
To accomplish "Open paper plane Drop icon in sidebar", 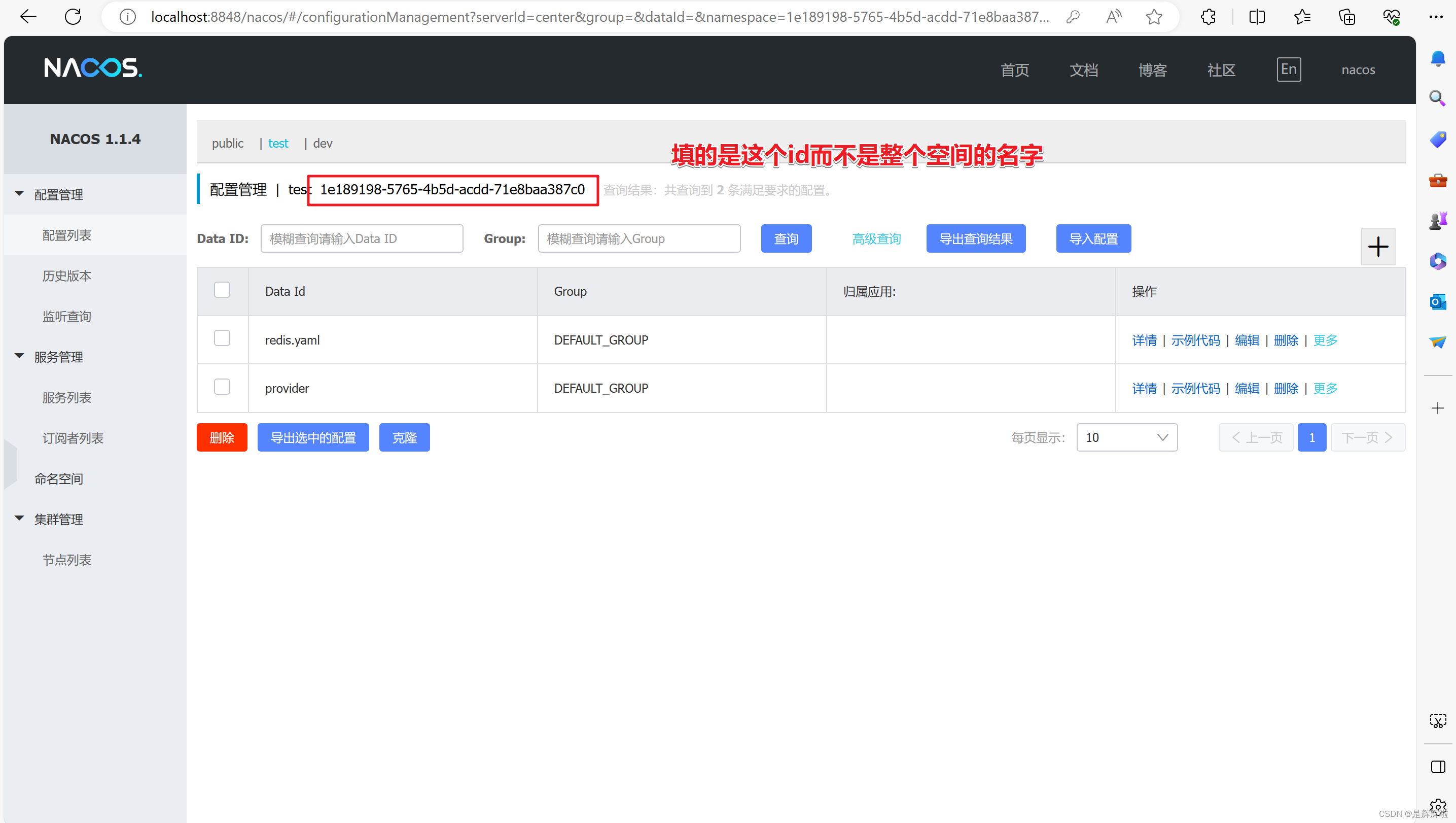I will pyautogui.click(x=1438, y=341).
